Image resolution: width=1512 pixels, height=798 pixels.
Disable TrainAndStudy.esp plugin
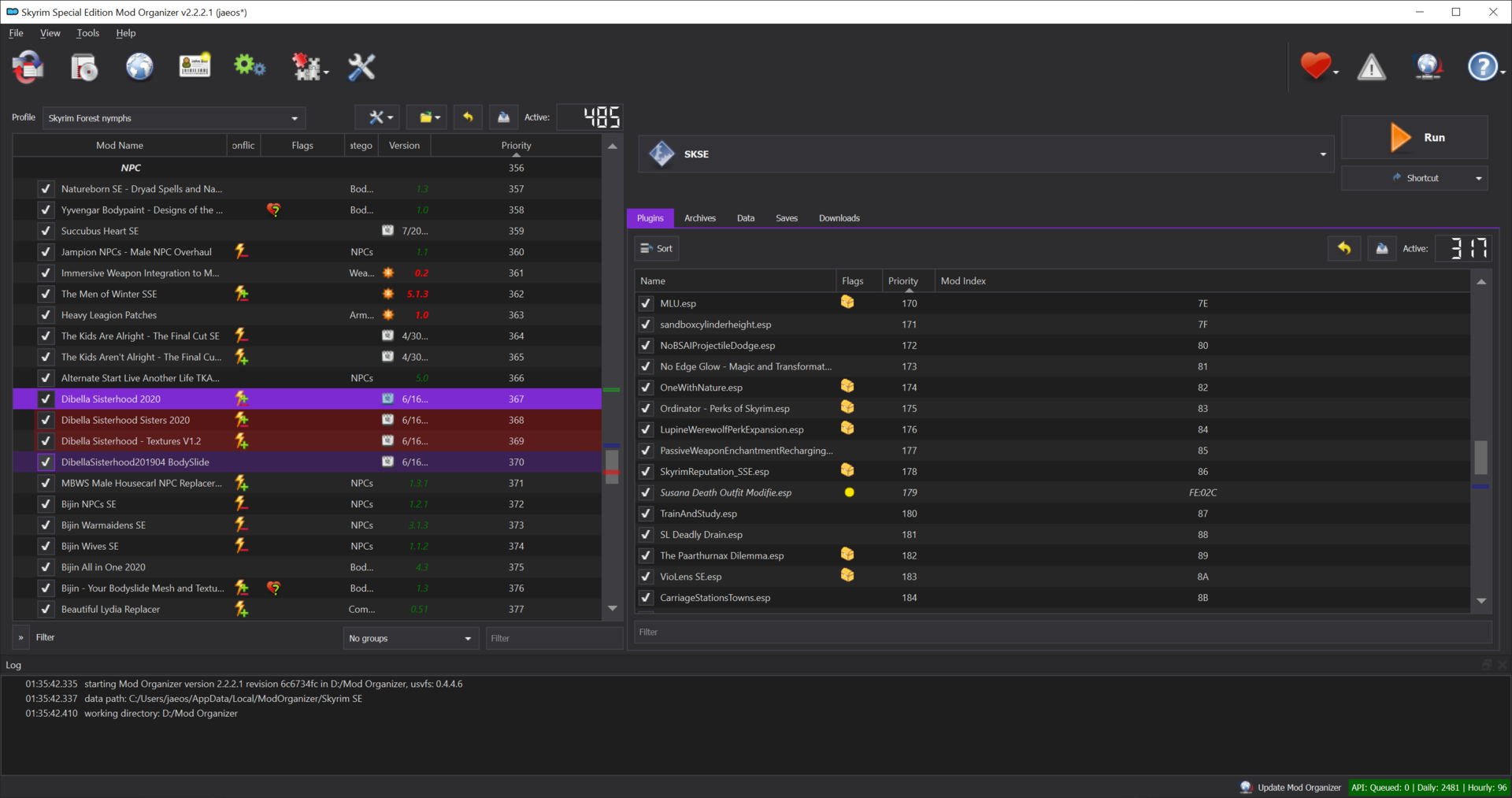click(x=646, y=514)
